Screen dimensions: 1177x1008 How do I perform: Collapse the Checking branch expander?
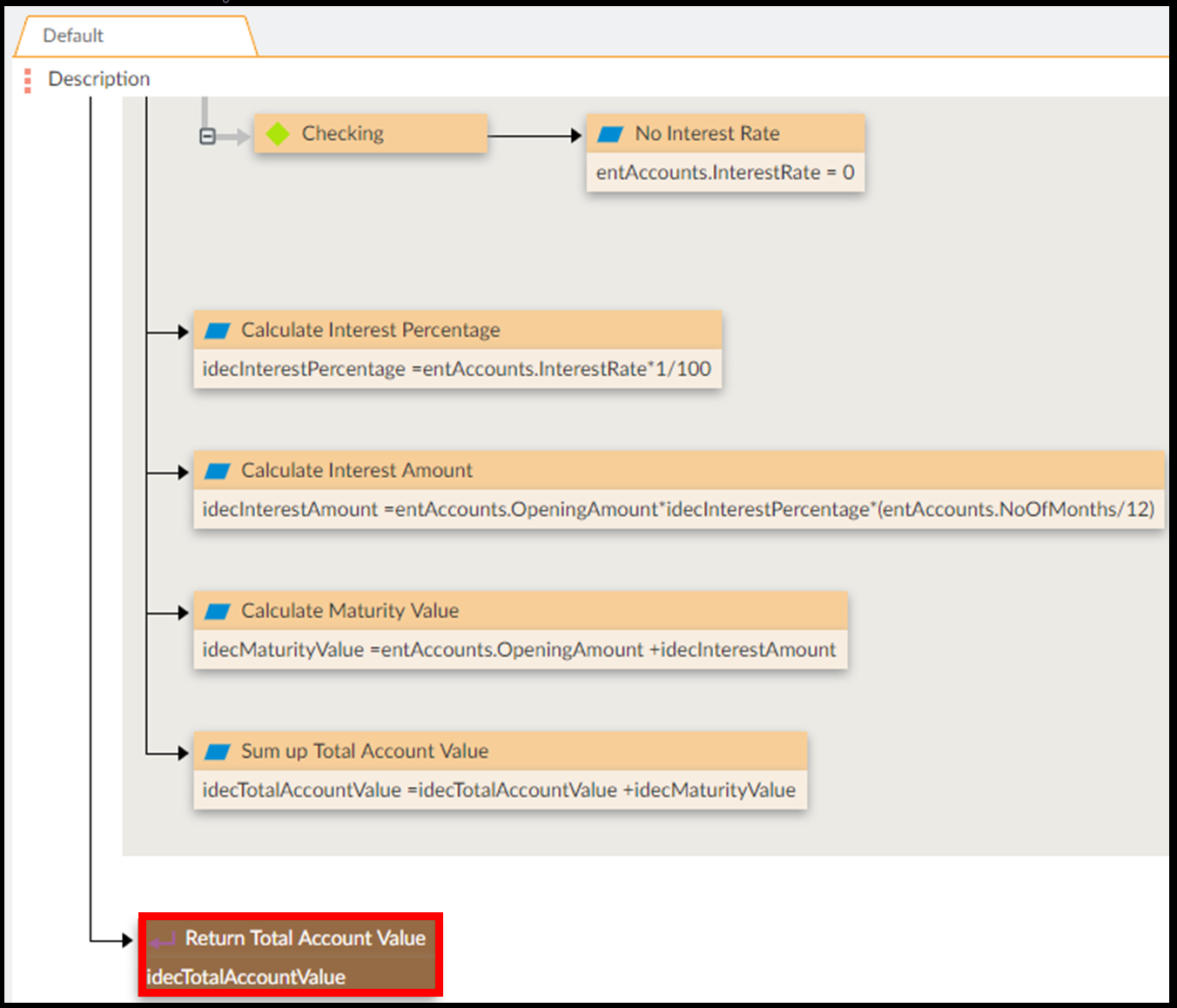tap(207, 136)
